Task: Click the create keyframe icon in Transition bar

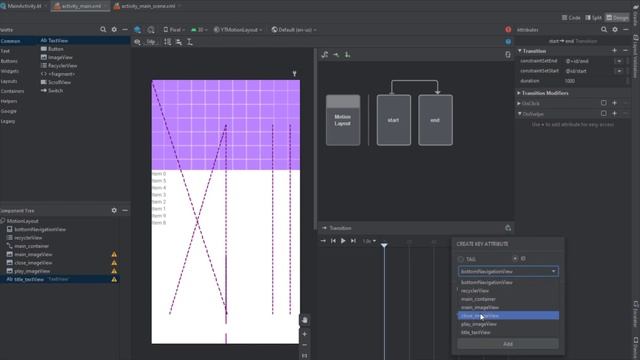Action: pyautogui.click(x=508, y=228)
